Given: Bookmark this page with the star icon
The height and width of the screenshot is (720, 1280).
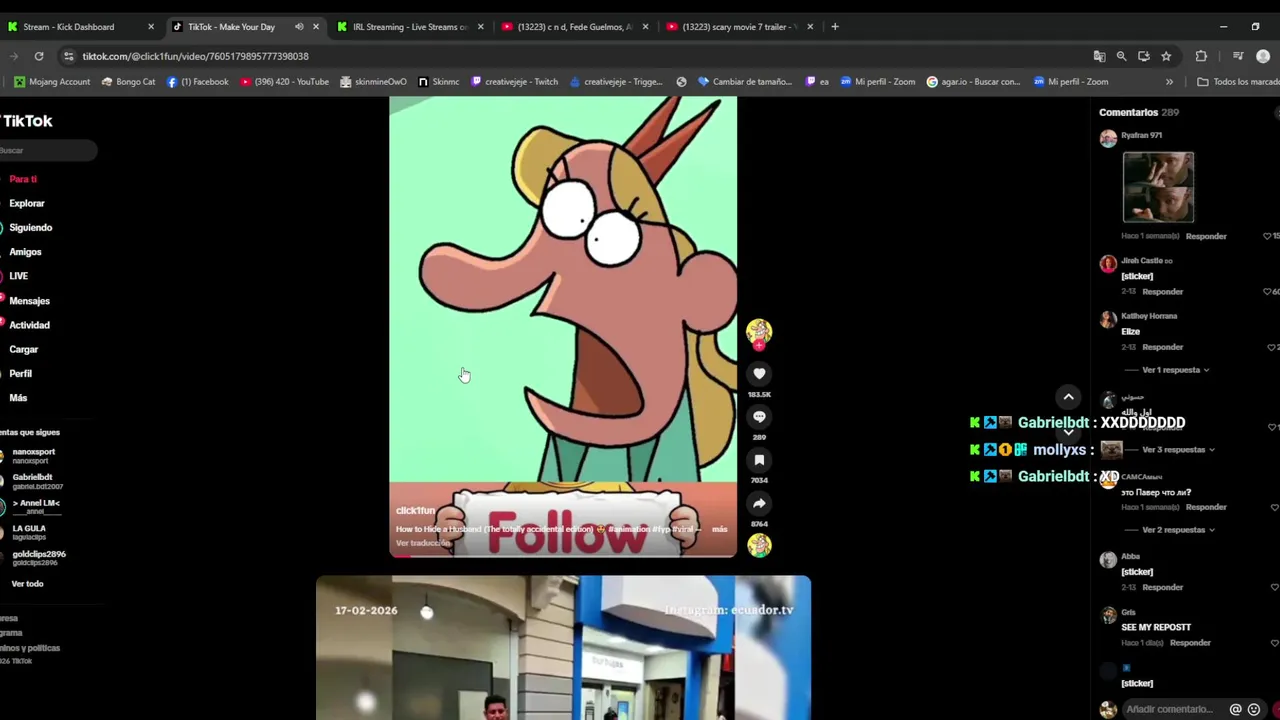Looking at the screenshot, I should coord(1166,56).
